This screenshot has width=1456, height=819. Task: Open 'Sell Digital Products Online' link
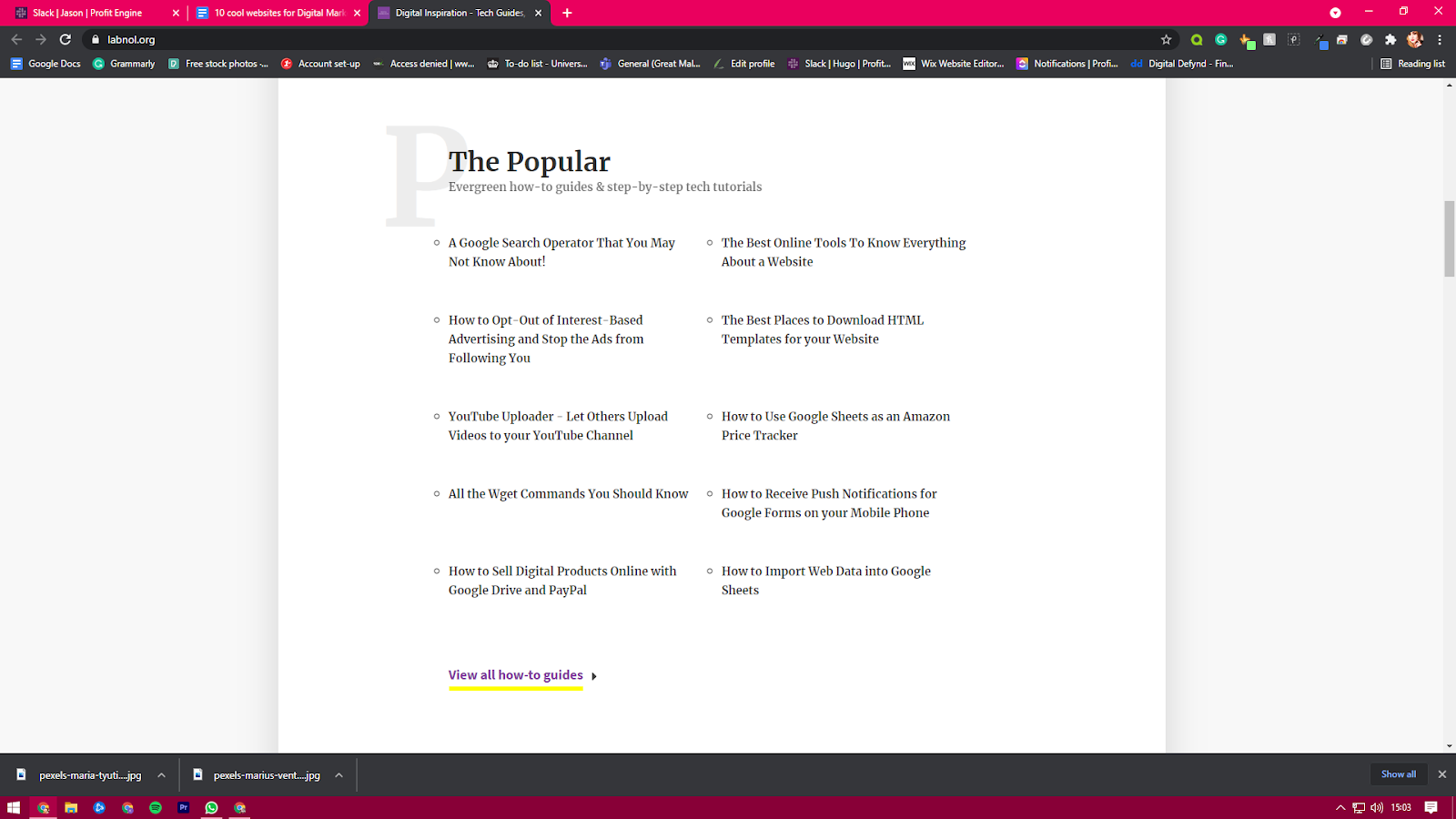tap(562, 581)
